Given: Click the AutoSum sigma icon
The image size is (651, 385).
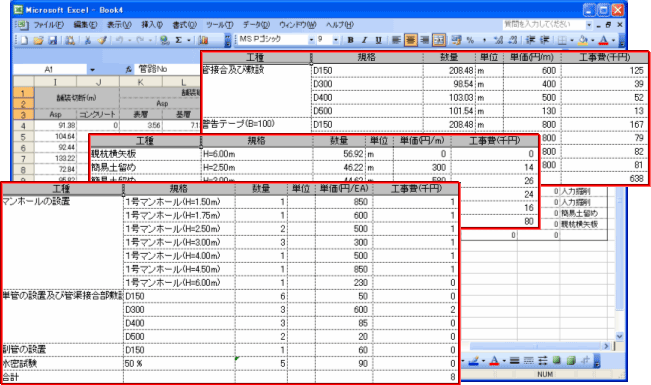Looking at the screenshot, I should point(179,40).
